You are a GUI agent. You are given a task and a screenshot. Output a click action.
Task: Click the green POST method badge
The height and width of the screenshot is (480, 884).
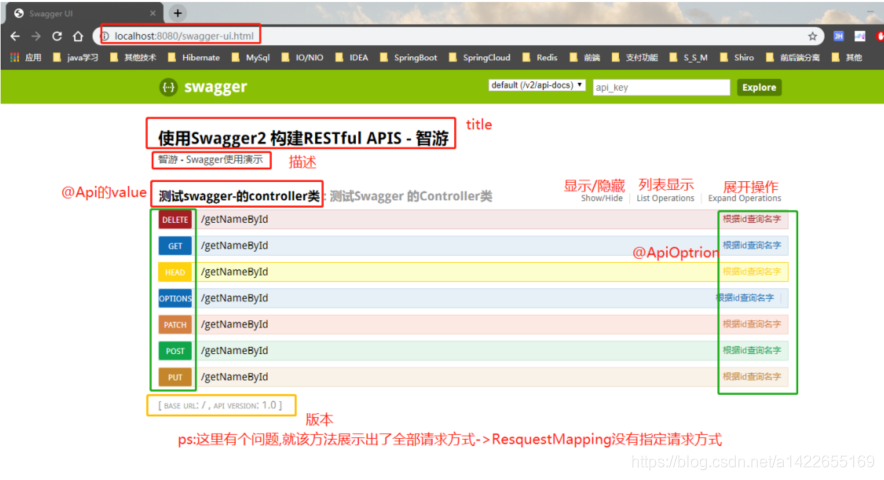pos(175,351)
